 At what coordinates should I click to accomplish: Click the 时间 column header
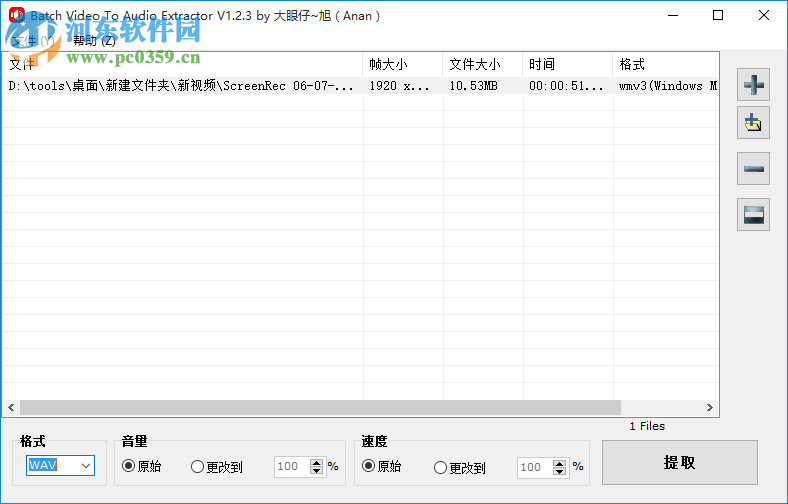[567, 64]
